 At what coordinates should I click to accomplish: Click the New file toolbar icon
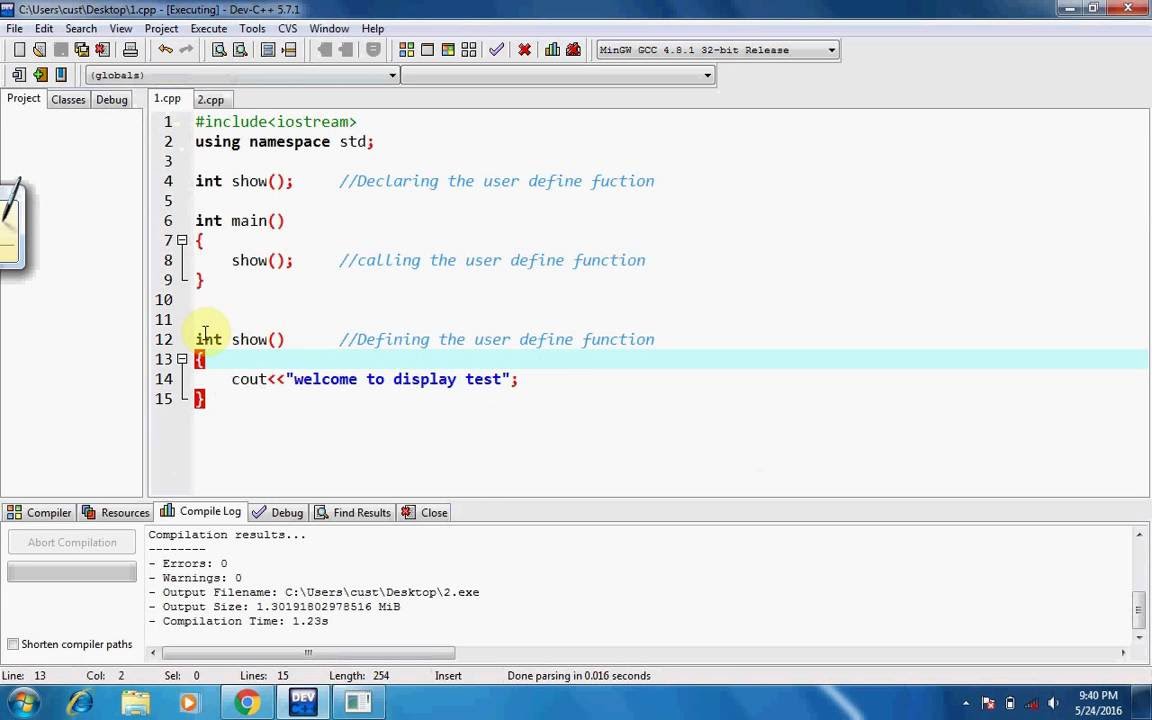(x=19, y=50)
